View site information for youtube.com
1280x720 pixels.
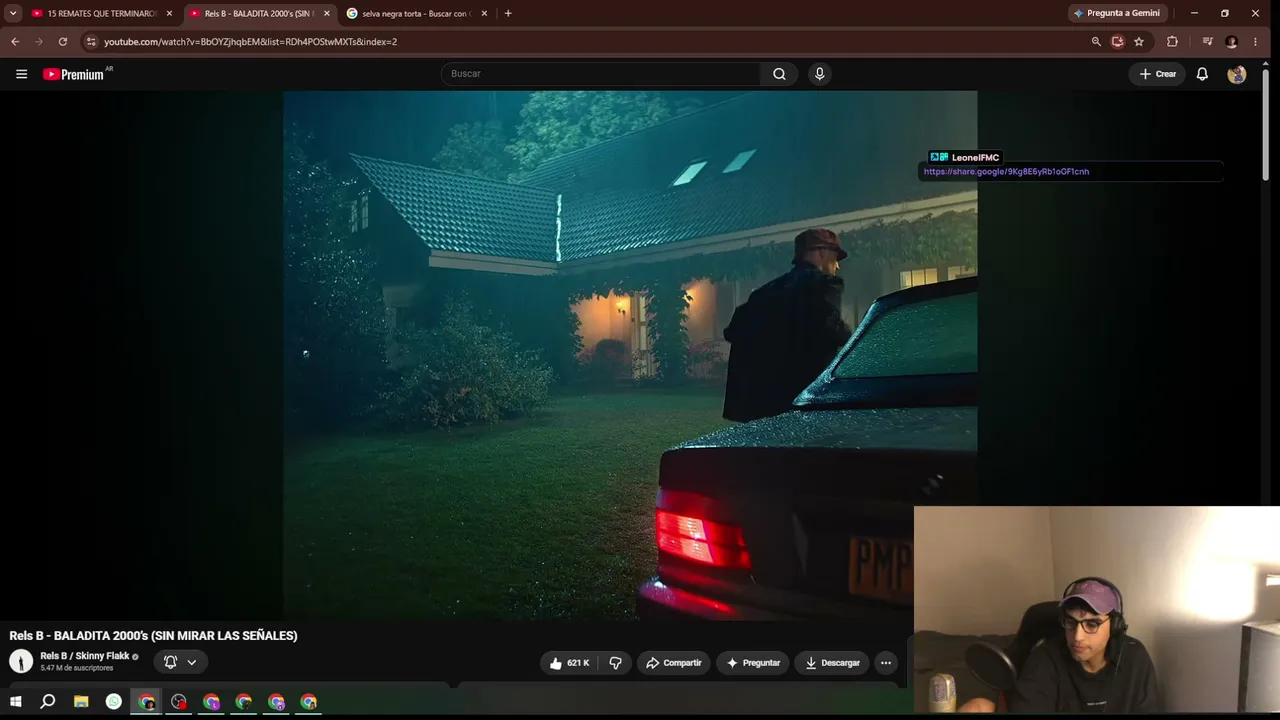click(91, 42)
